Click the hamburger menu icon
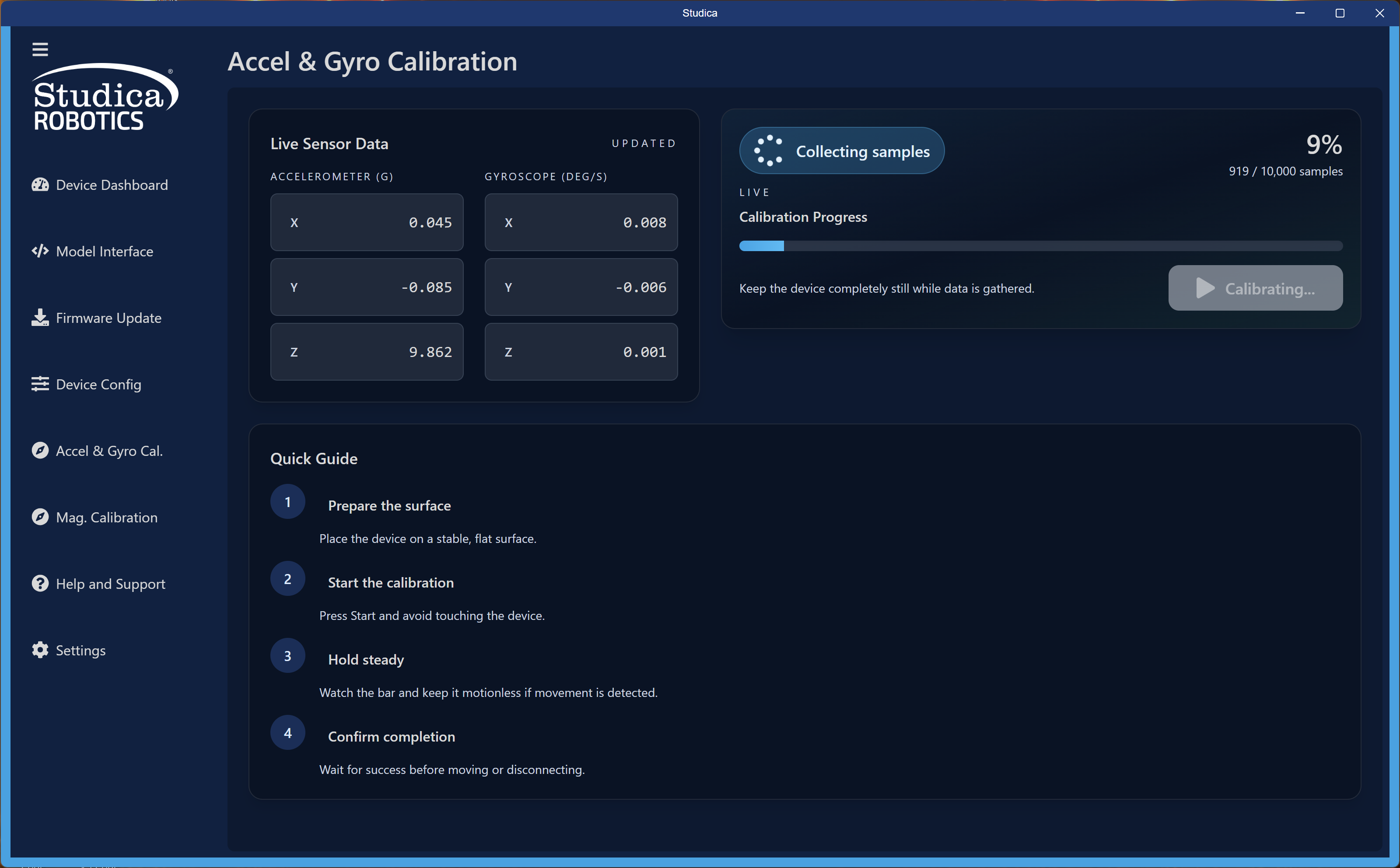The height and width of the screenshot is (868, 1400). pyautogui.click(x=40, y=49)
